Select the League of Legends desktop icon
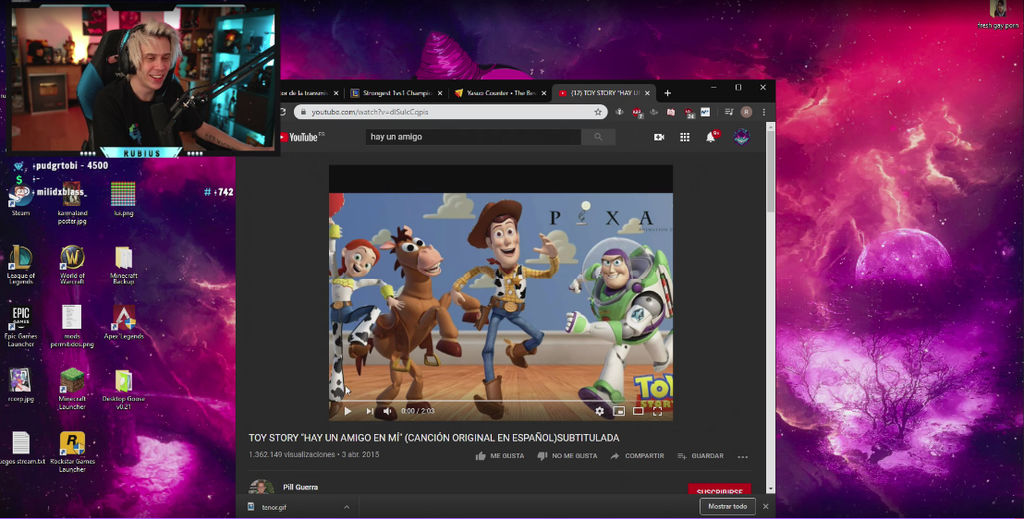 [20, 264]
